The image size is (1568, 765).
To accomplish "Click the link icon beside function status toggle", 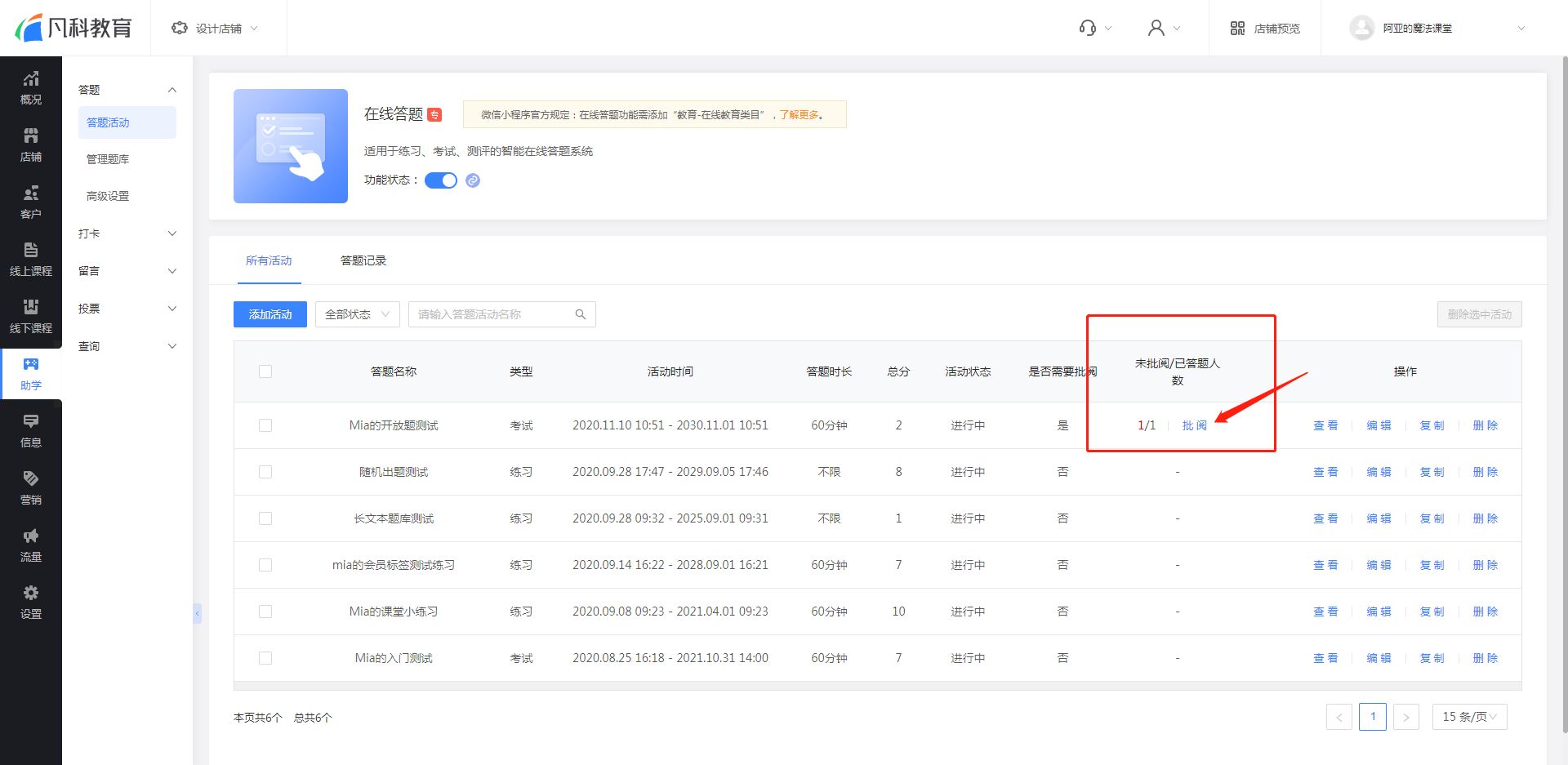I will pos(473,180).
